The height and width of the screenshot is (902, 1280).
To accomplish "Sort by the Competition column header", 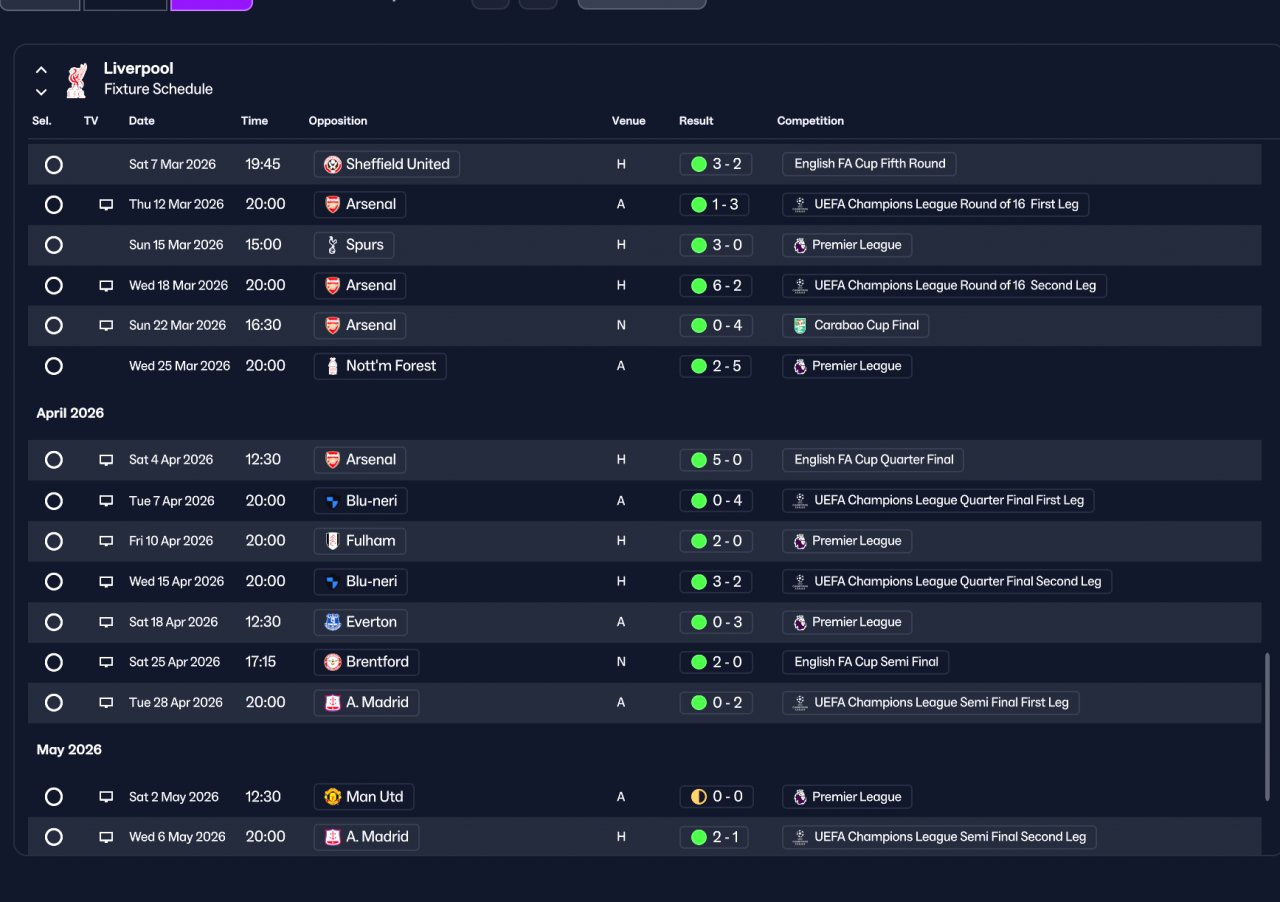I will coord(810,121).
